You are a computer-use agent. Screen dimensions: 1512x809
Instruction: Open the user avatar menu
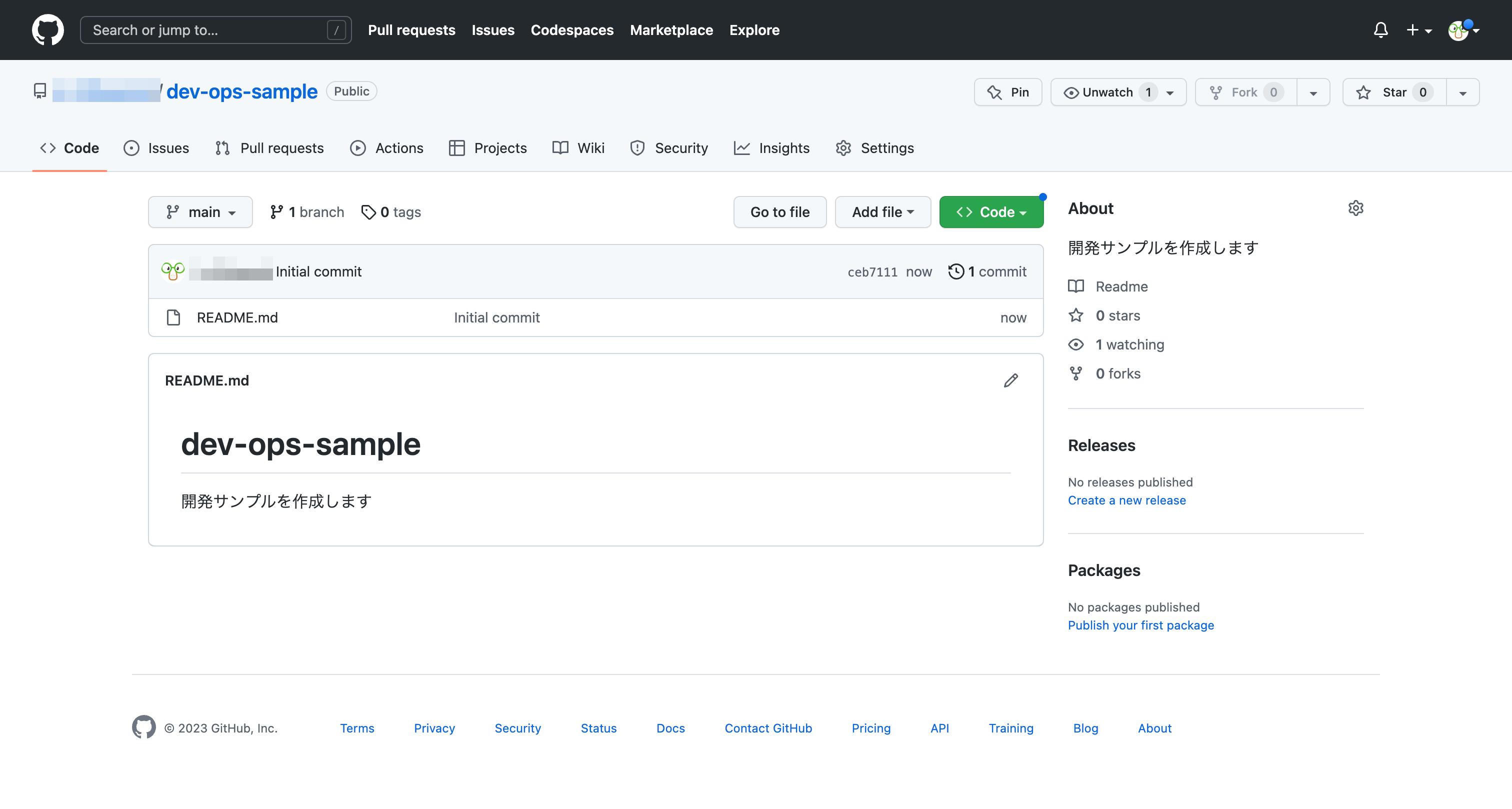[1462, 30]
